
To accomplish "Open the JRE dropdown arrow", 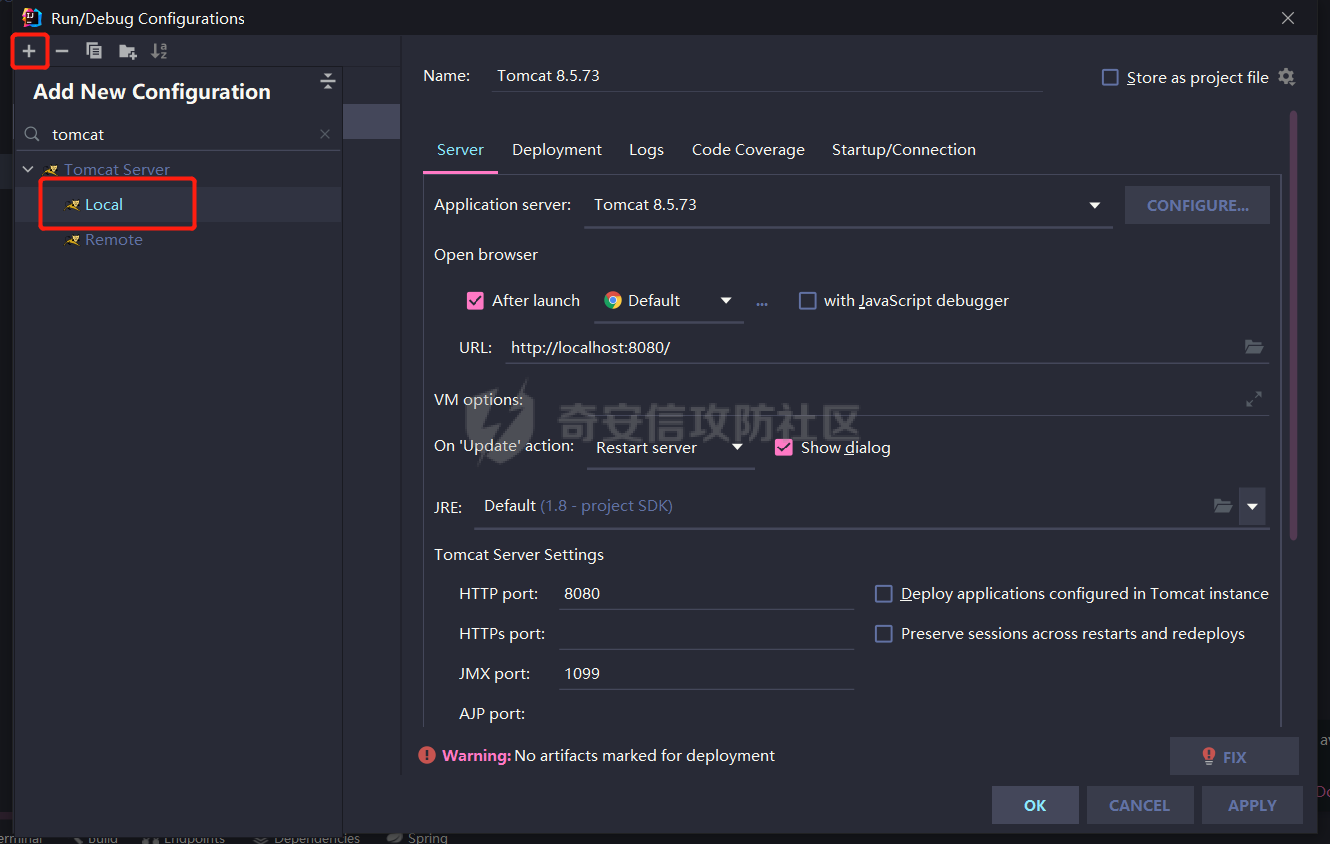I will pyautogui.click(x=1252, y=506).
